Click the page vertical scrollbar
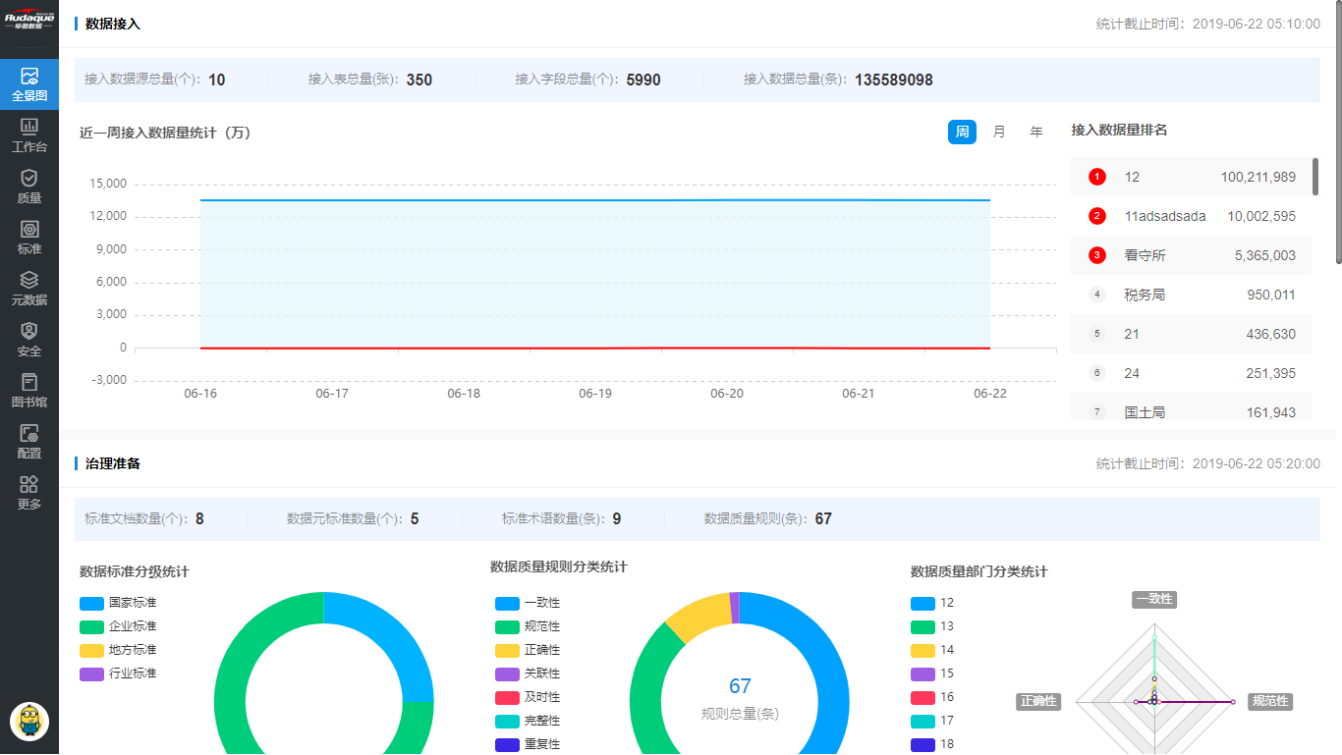The image size is (1342, 755). click(x=1338, y=132)
